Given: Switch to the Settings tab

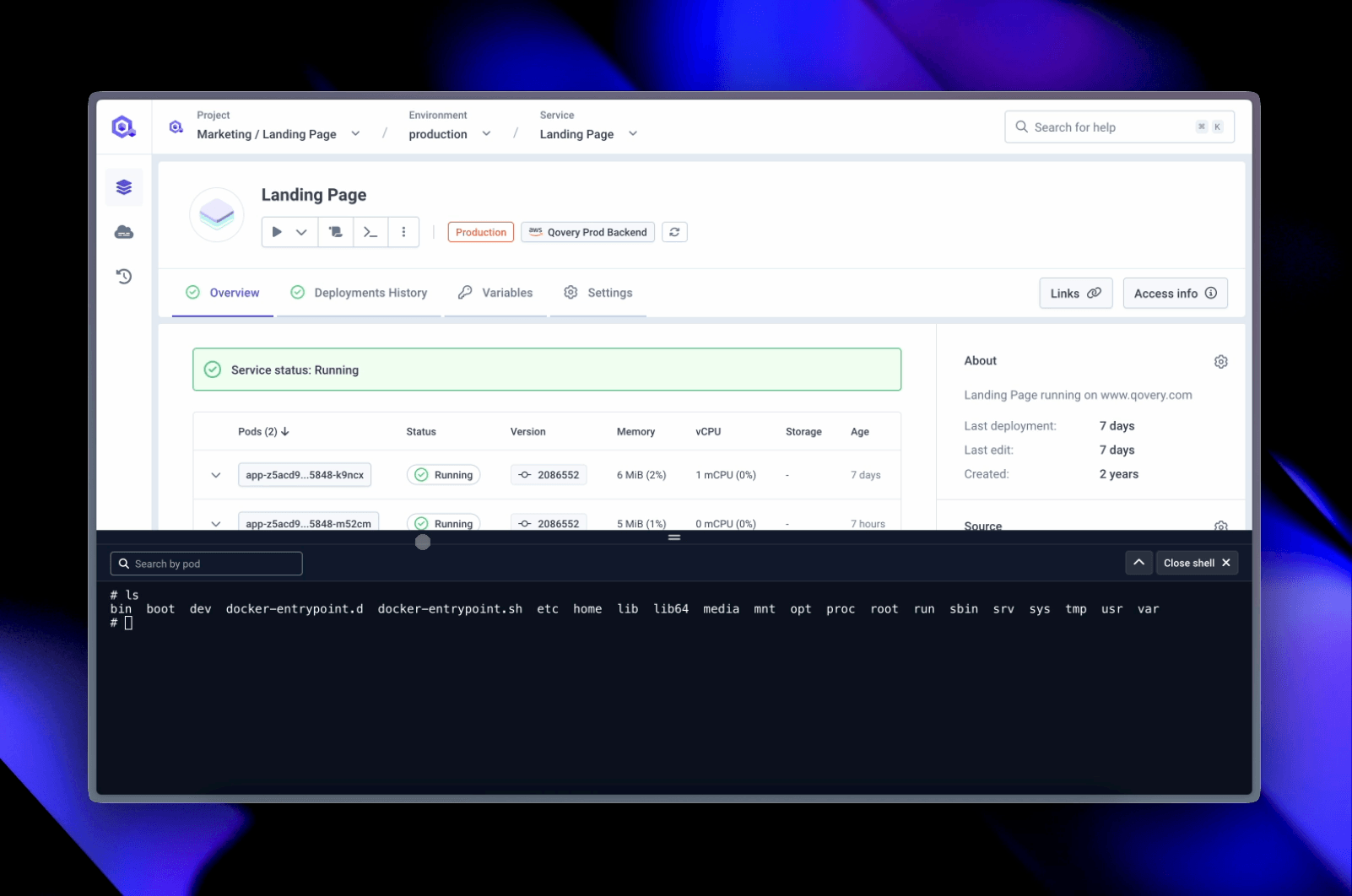Looking at the screenshot, I should point(598,293).
